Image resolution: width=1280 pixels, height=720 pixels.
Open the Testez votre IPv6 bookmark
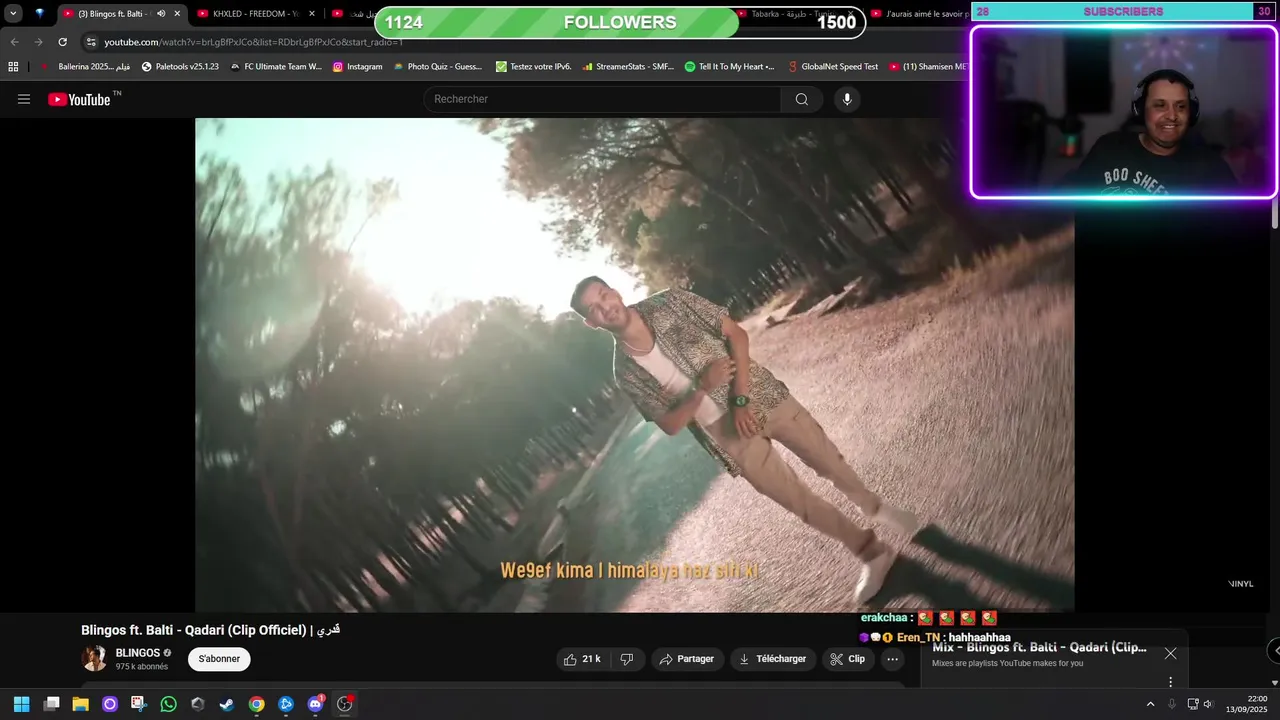click(x=534, y=67)
